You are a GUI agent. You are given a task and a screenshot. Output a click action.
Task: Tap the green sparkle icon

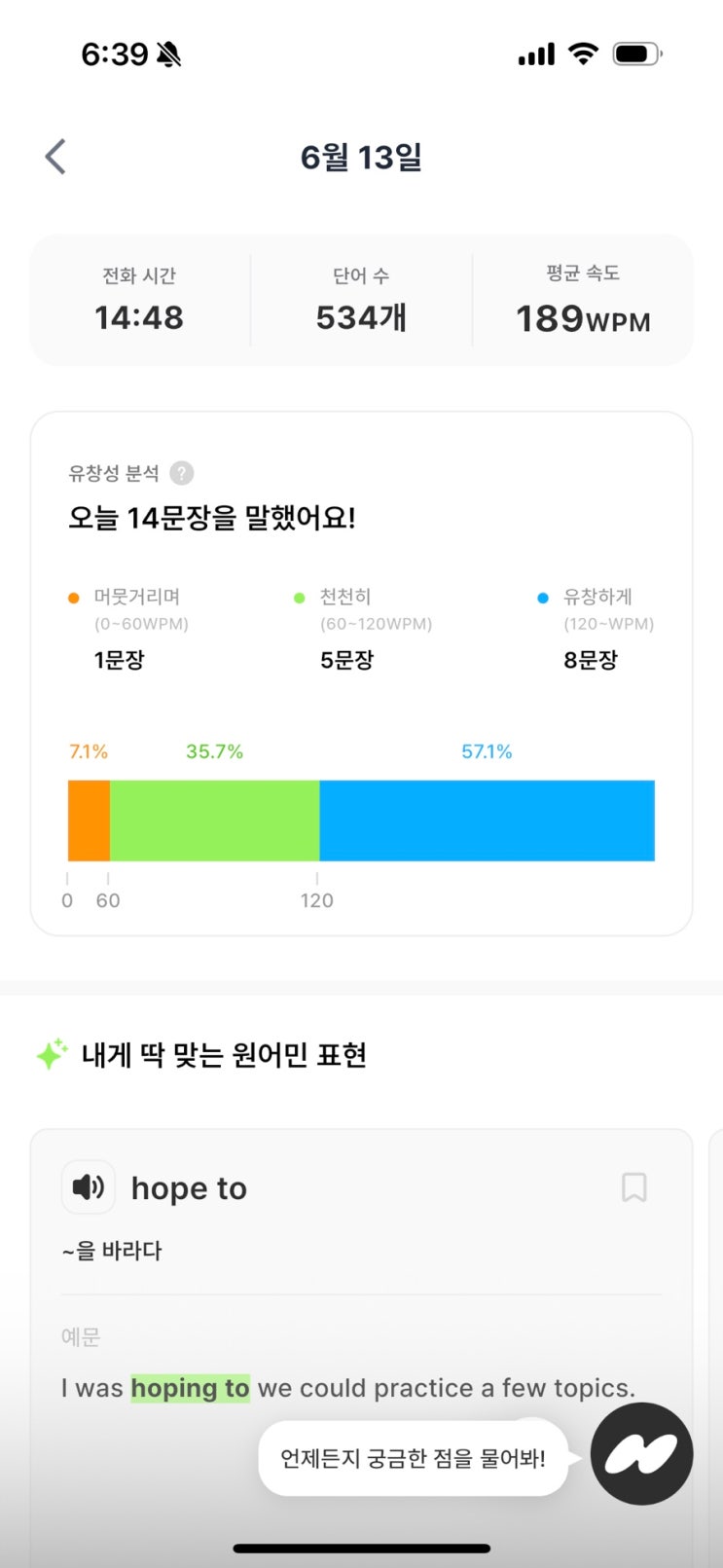tap(52, 1054)
